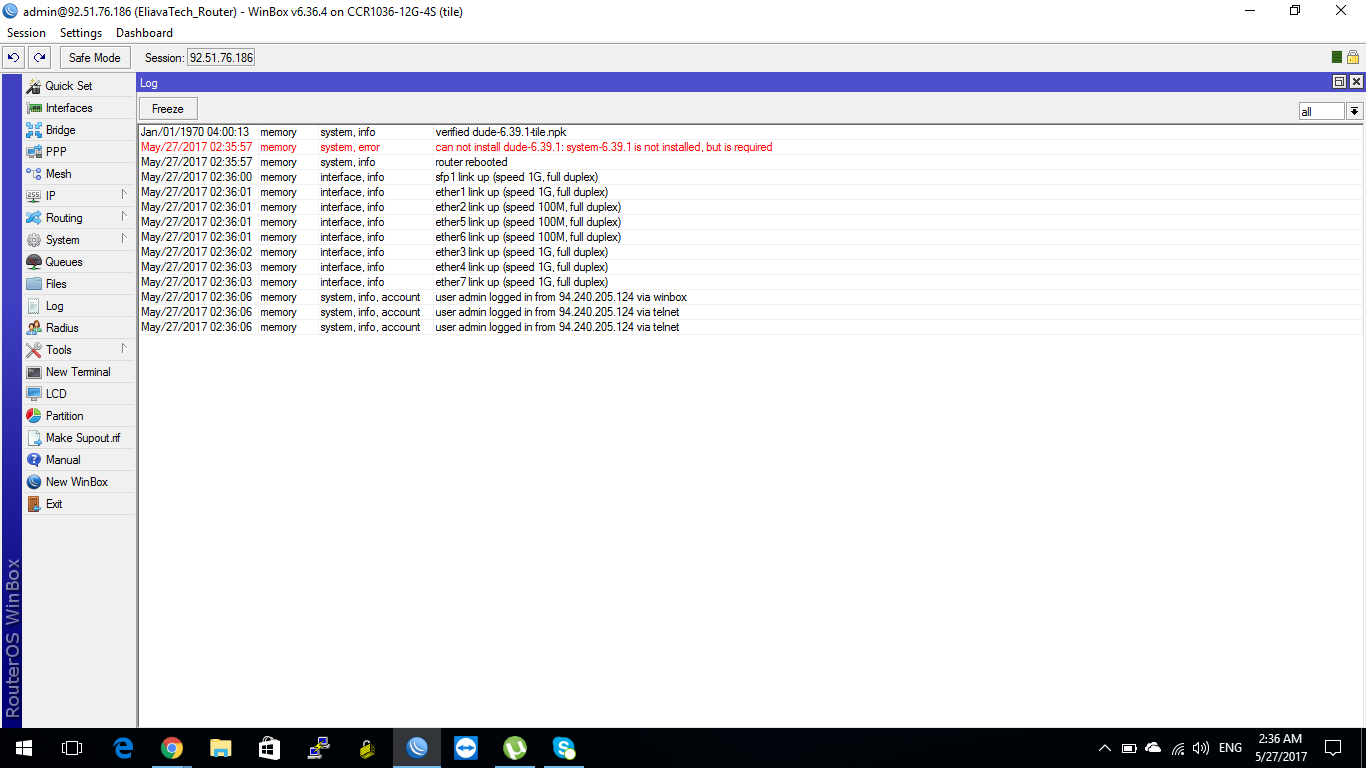Open the Manual help icon
This screenshot has height=768, width=1366.
coord(34,460)
